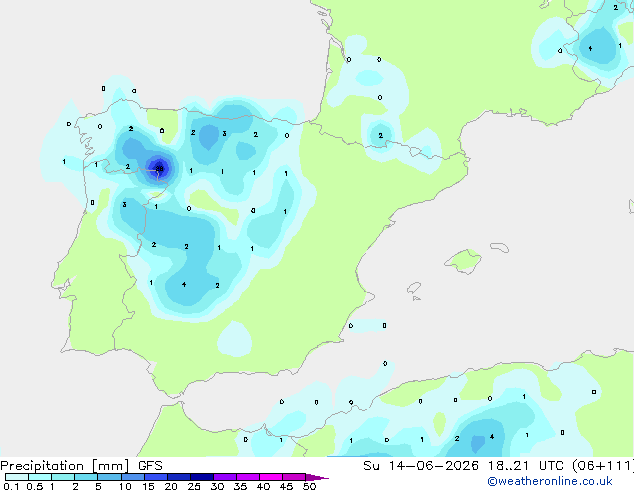This screenshot has height=490, width=634.
Task: Click the legend label '0.1'
Action: pyautogui.click(x=11, y=486)
